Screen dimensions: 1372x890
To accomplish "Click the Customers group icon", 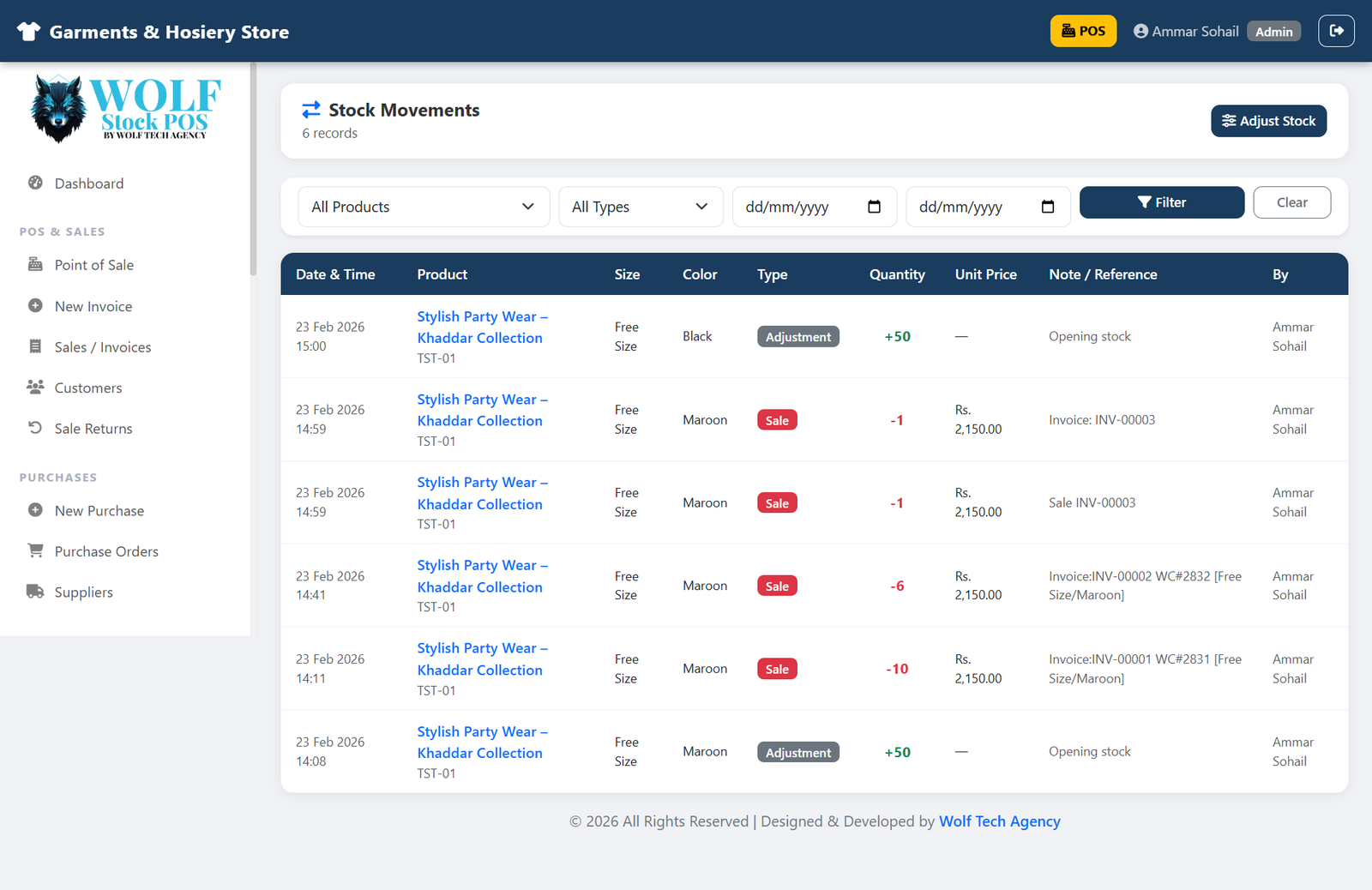I will [x=35, y=387].
